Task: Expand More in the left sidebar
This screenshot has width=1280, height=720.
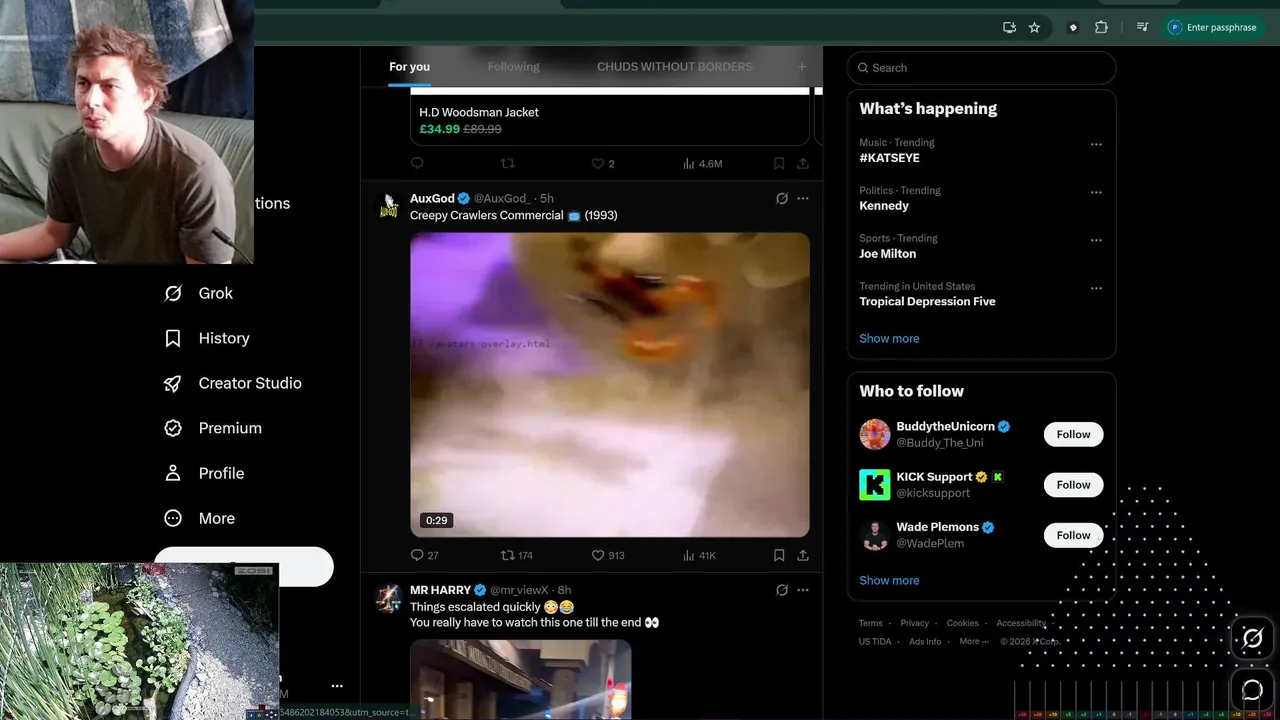Action: point(199,518)
